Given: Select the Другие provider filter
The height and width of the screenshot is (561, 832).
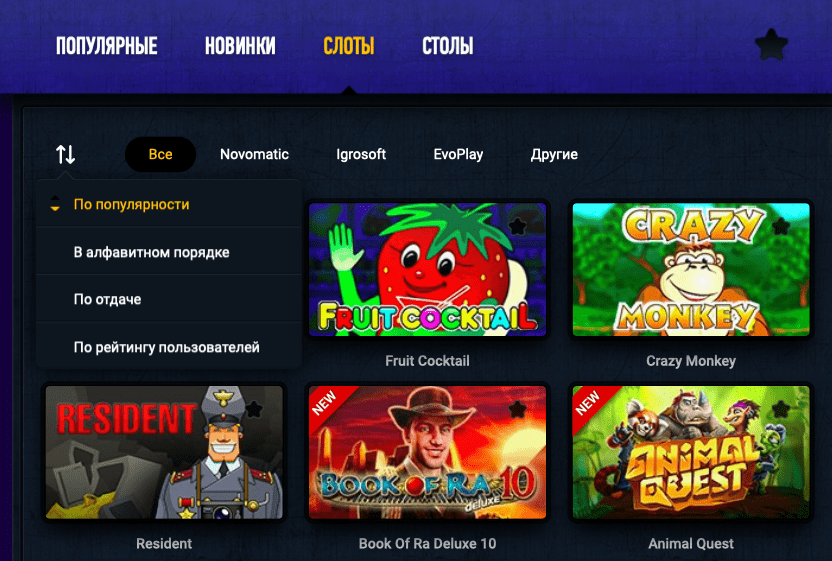Looking at the screenshot, I should point(554,154).
